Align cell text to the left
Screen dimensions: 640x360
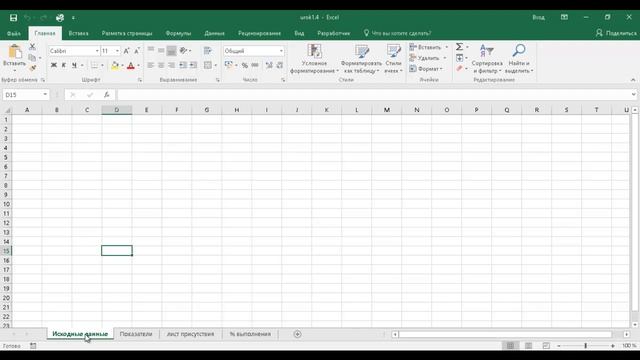coord(151,65)
